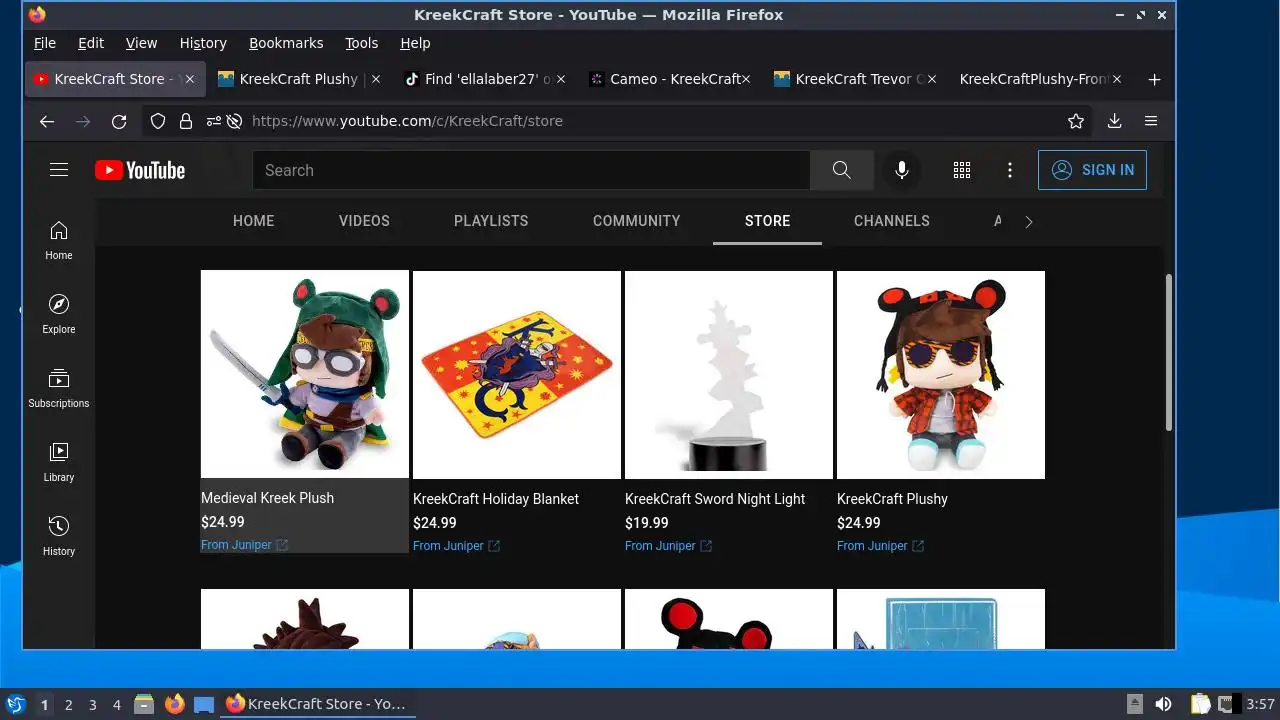The image size is (1280, 720).
Task: Open the History menu in the menu bar
Action: (203, 43)
